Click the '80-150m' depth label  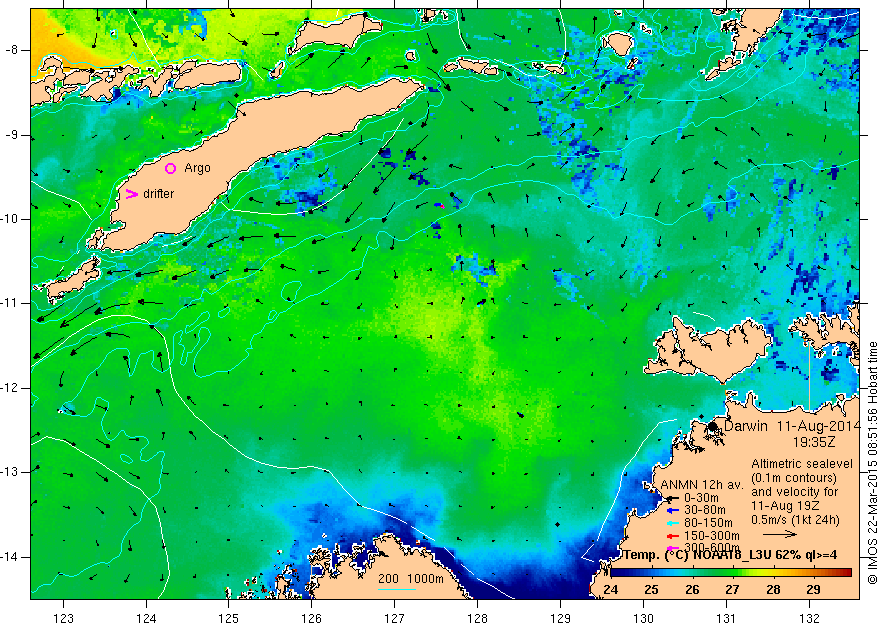click(x=707, y=523)
